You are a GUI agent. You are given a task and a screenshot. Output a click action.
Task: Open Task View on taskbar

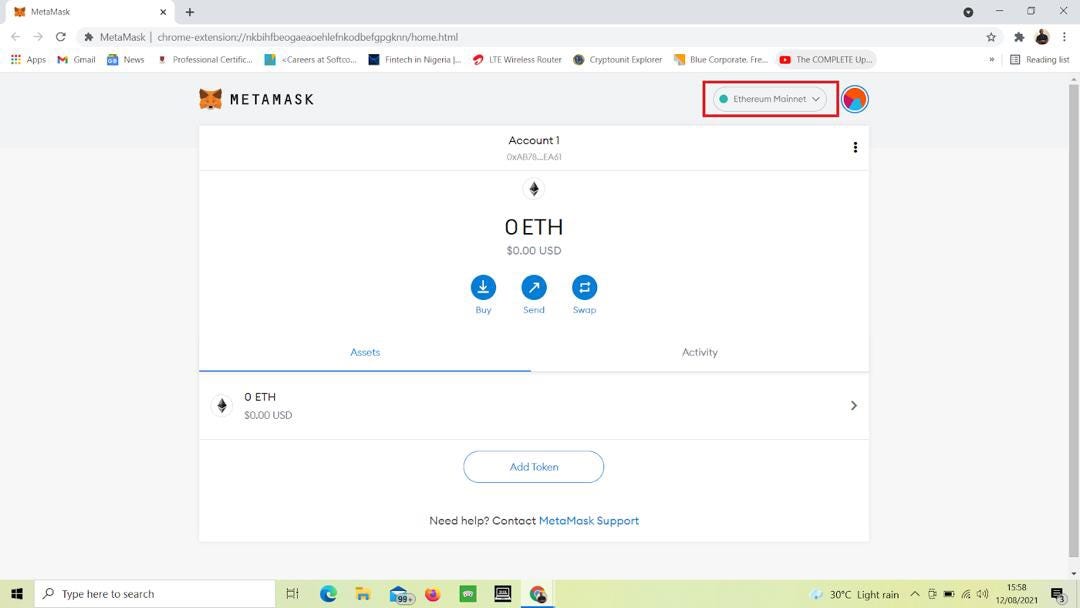(293, 594)
